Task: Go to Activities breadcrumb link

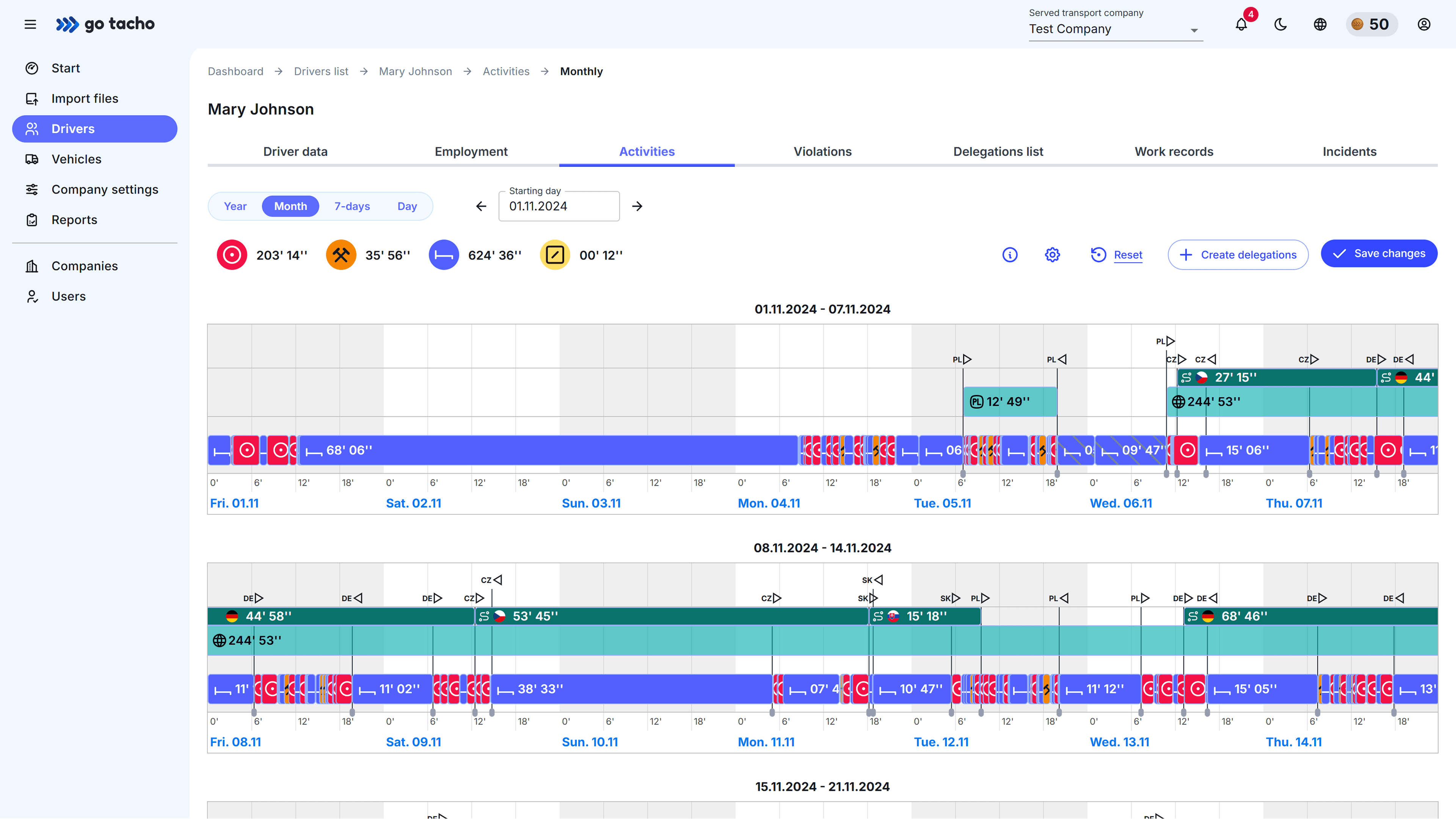Action: coord(506,72)
